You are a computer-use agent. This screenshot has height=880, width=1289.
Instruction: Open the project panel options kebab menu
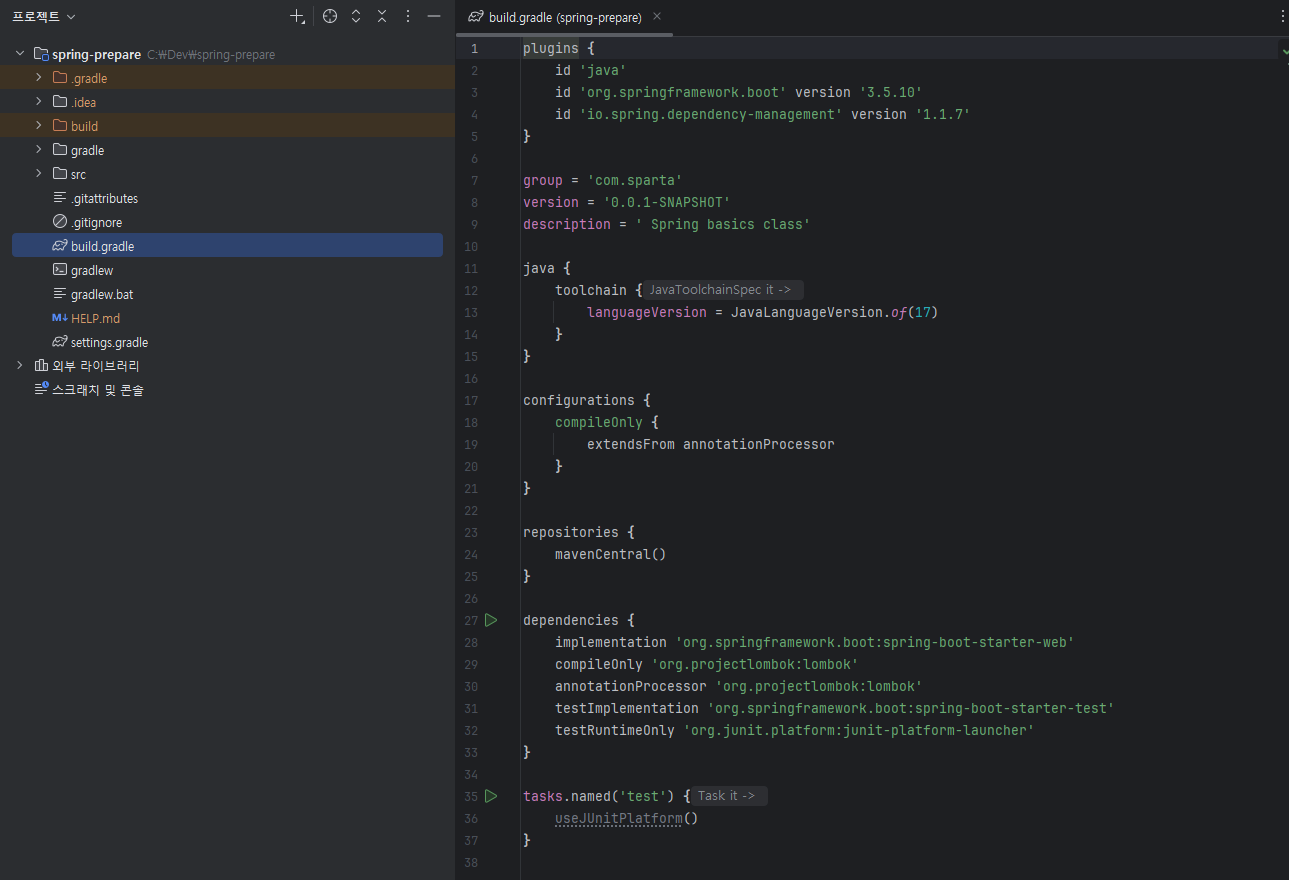pos(408,16)
